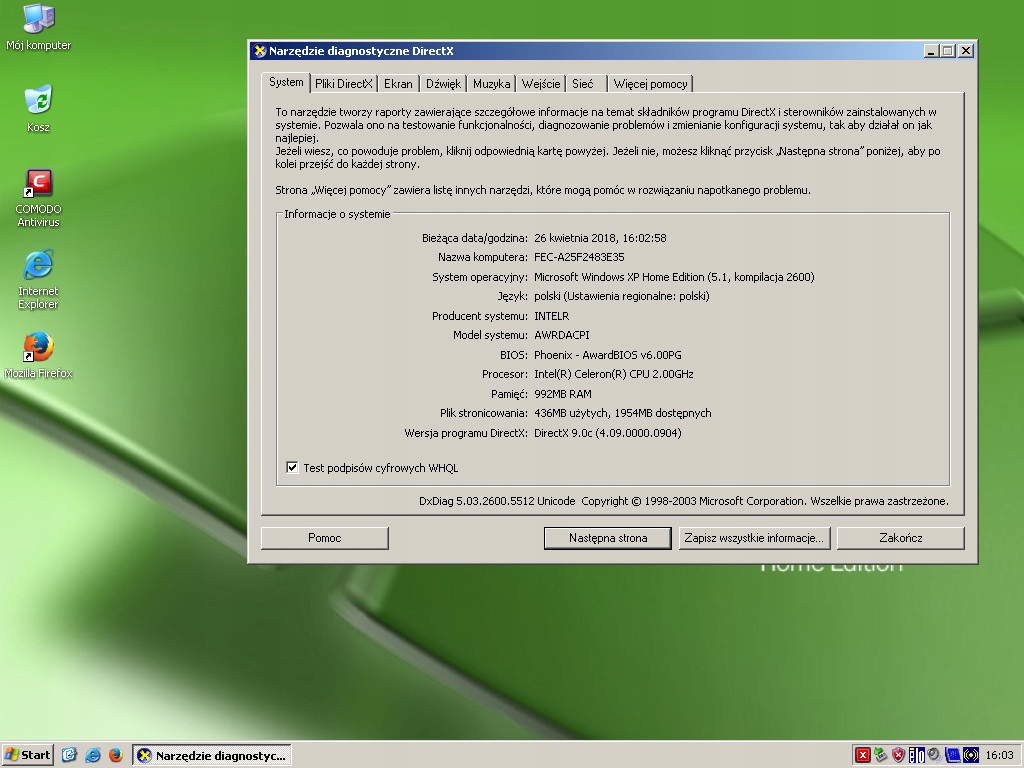The width and height of the screenshot is (1024, 768).
Task: Click the INTELR system manufacturer value
Action: tap(551, 316)
